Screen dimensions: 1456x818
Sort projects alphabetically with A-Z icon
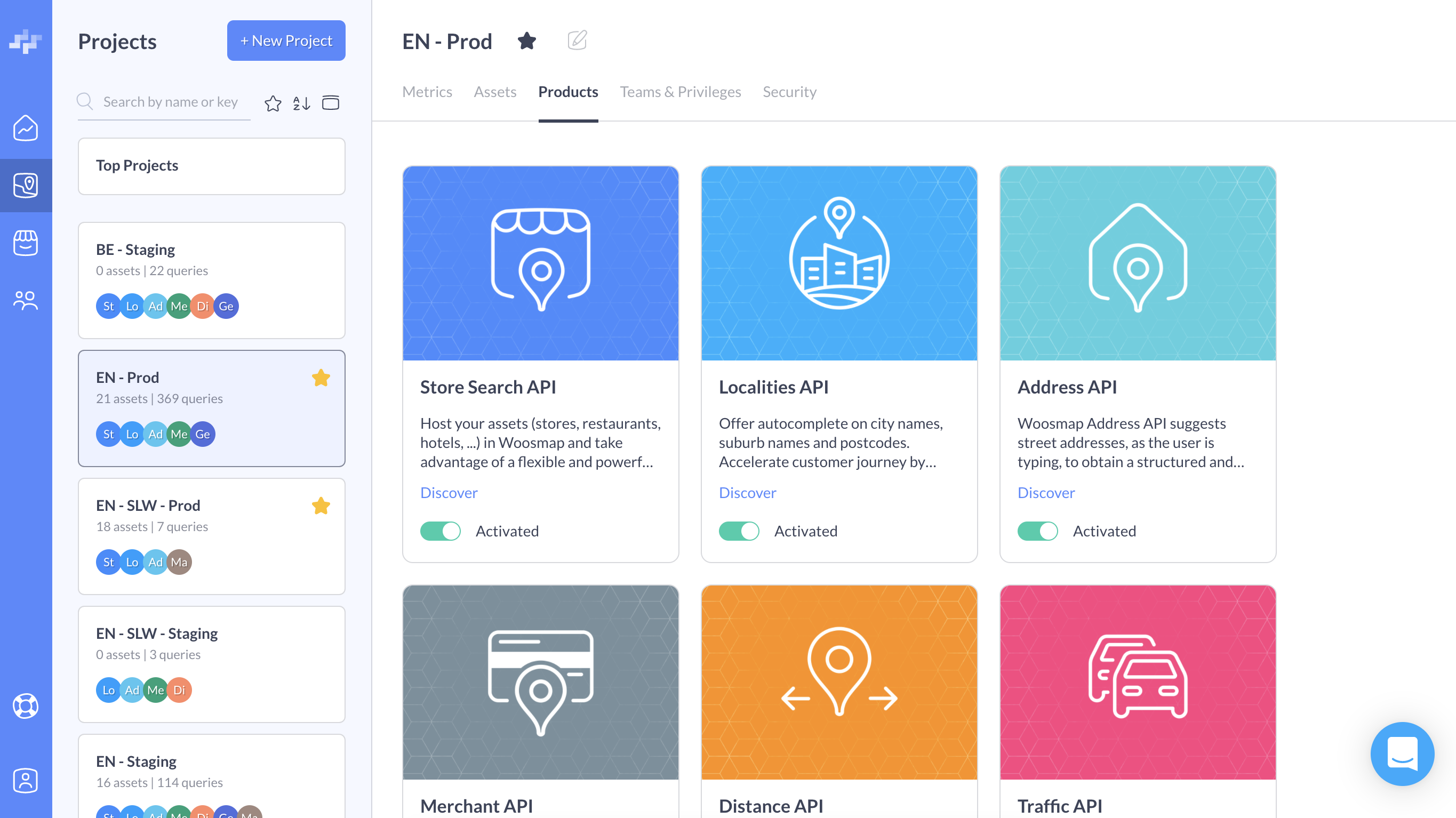coord(301,103)
